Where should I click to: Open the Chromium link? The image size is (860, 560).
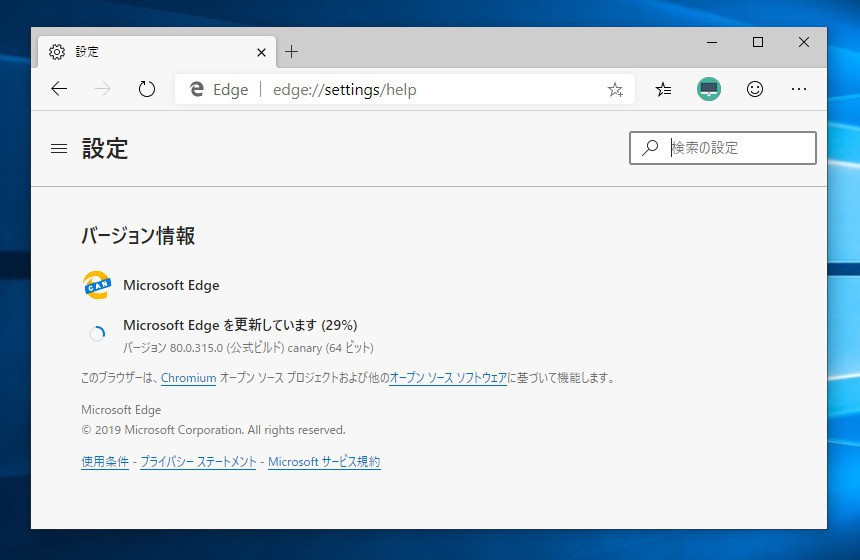[188, 378]
